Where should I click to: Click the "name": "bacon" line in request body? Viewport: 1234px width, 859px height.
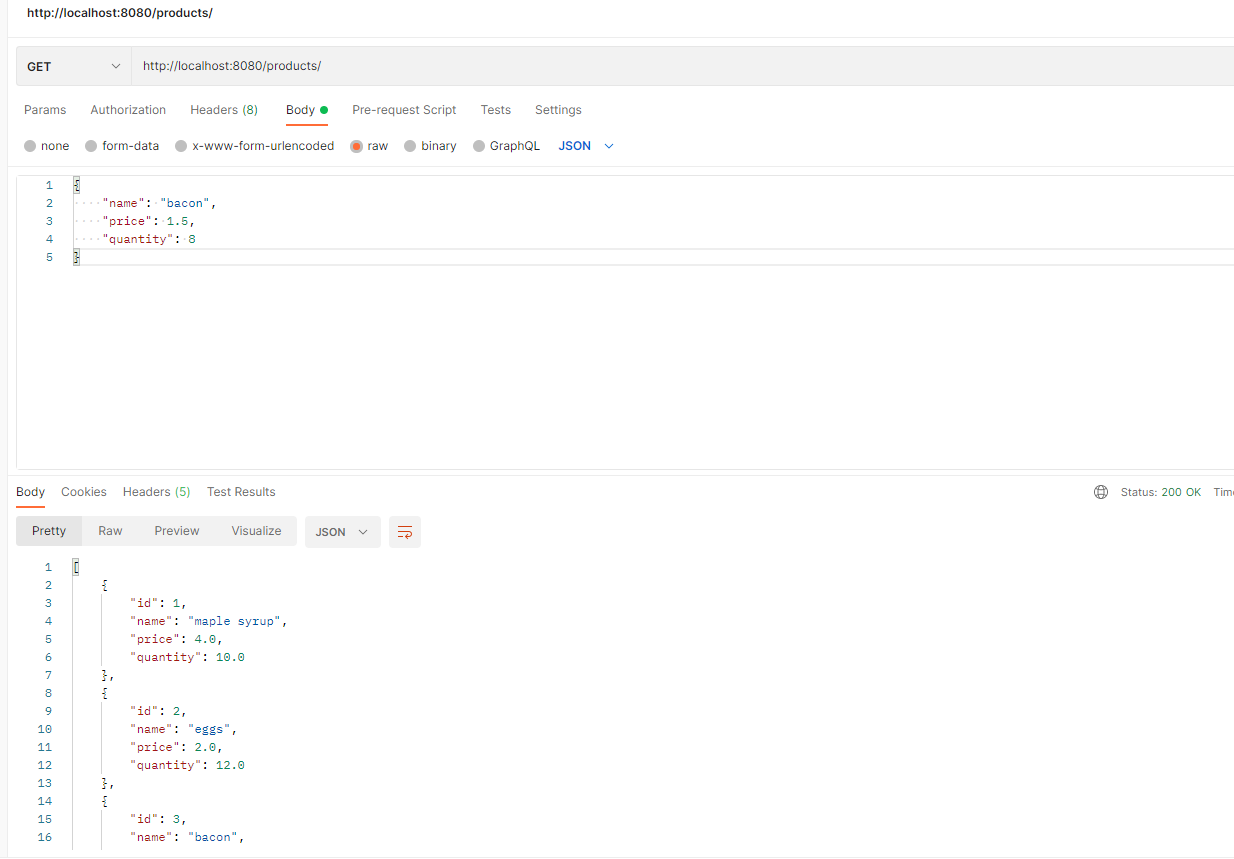(159, 203)
